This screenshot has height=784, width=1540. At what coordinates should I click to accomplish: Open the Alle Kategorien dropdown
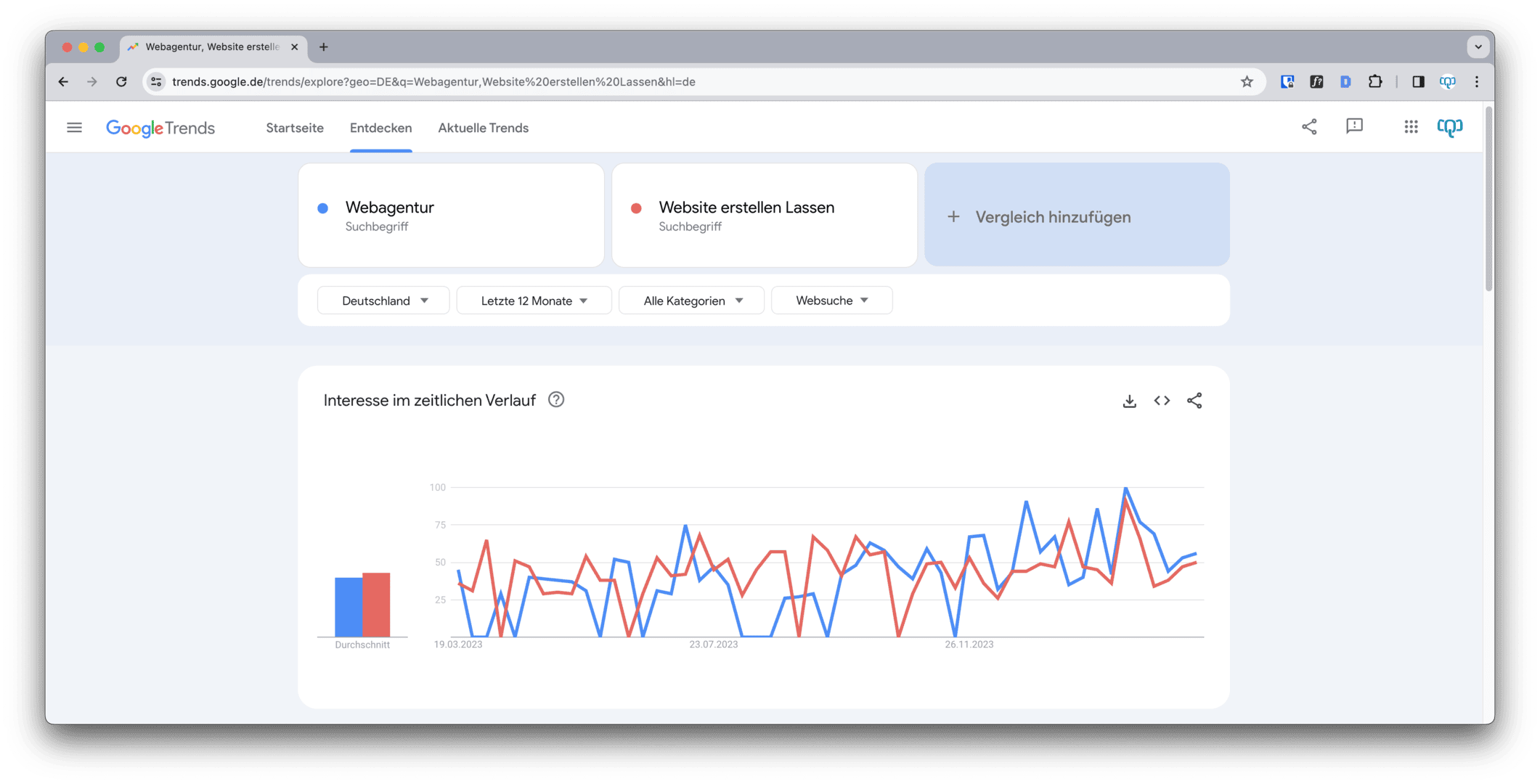click(x=691, y=301)
